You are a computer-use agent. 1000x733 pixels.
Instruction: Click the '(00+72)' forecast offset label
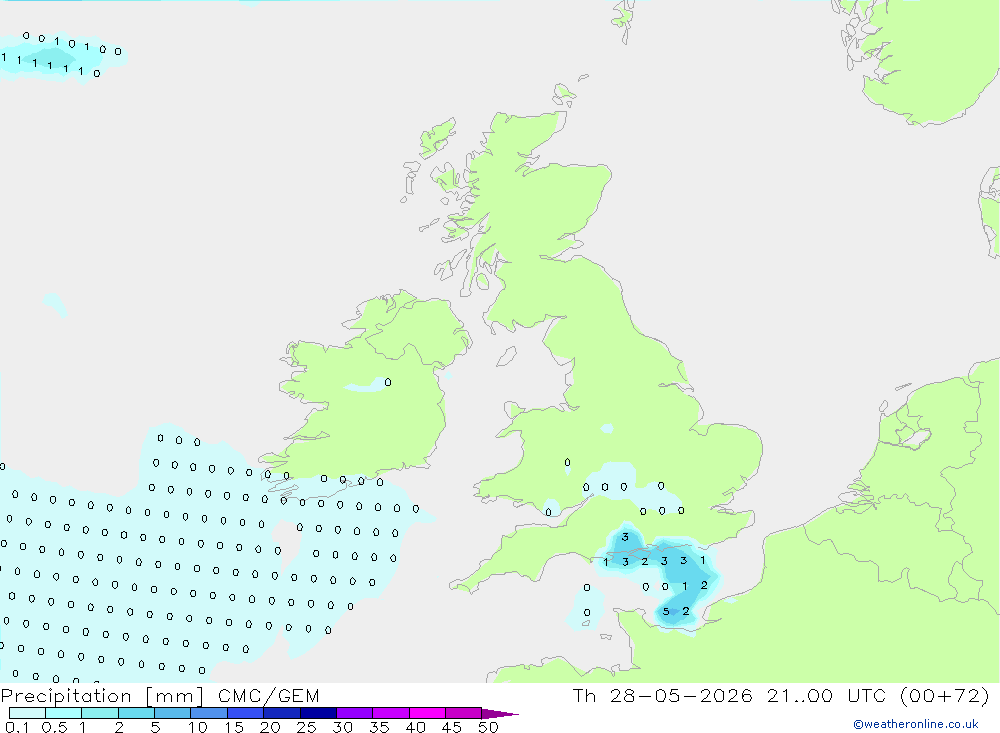point(945,695)
